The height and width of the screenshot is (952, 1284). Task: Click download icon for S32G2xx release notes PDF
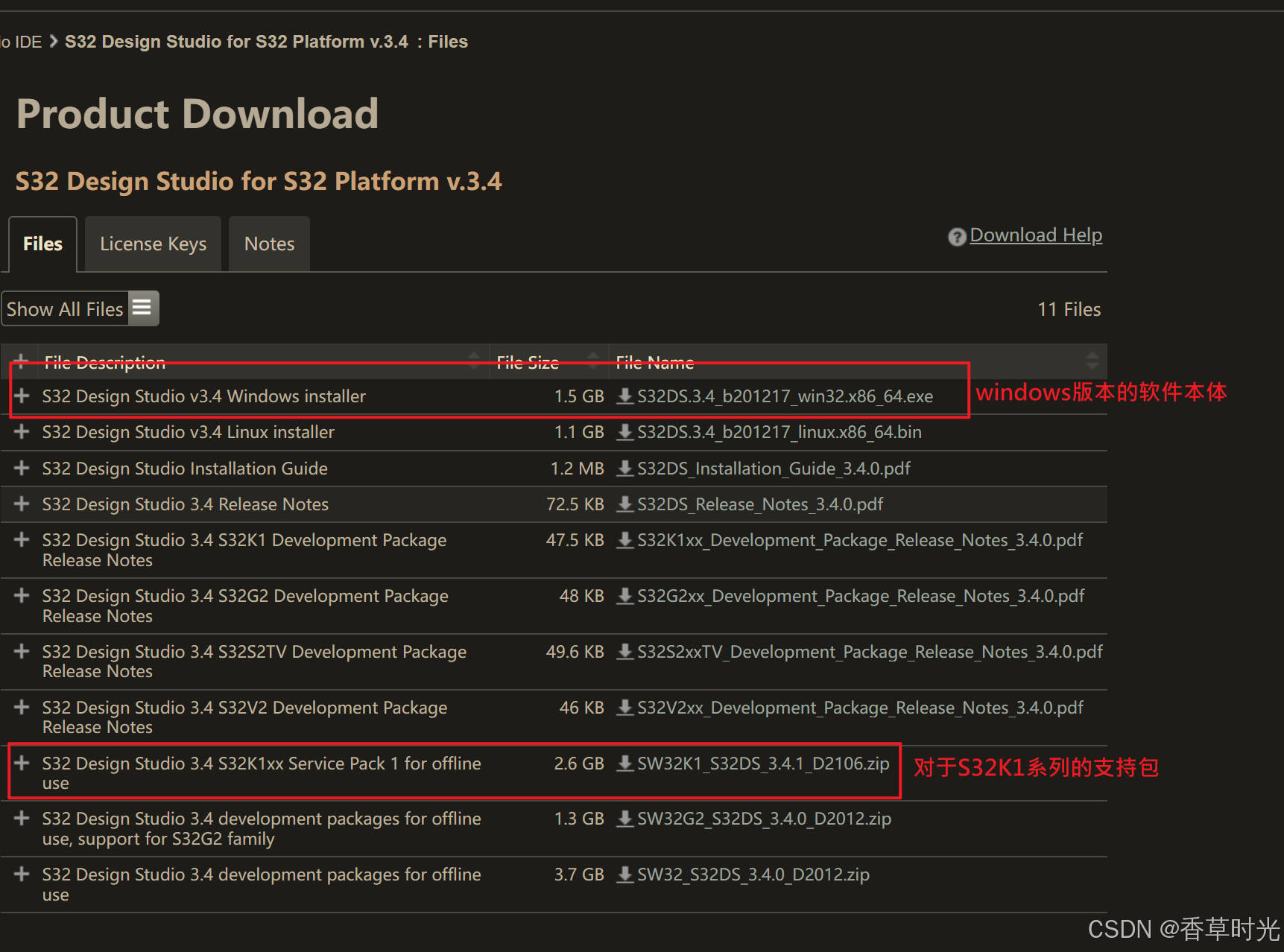point(625,596)
